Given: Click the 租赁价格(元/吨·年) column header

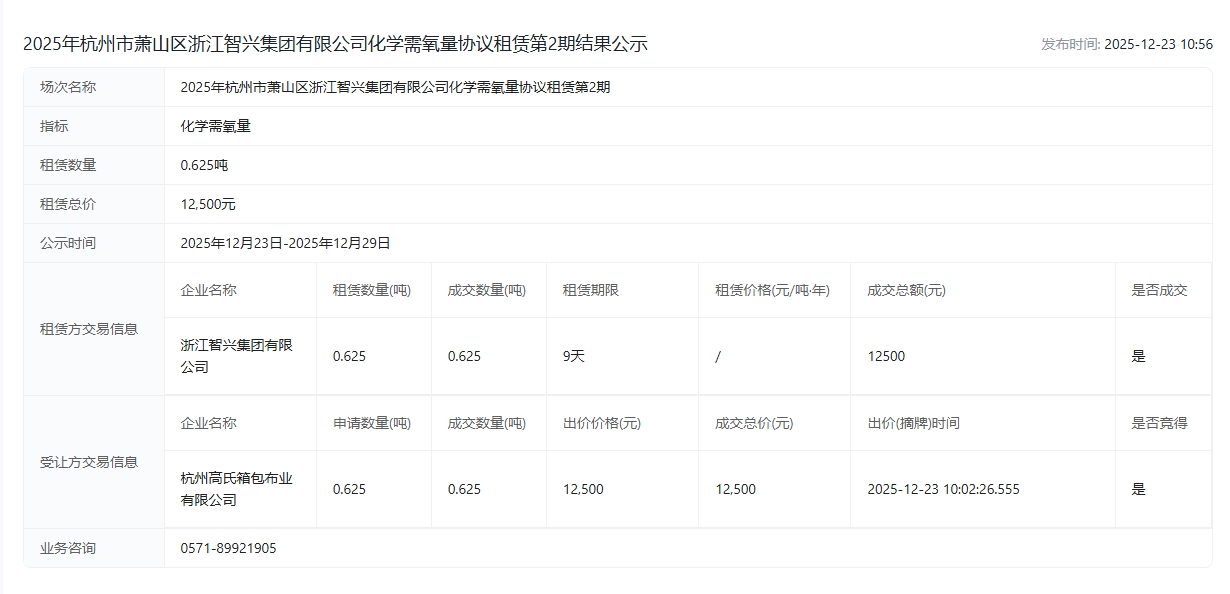Looking at the screenshot, I should 772,290.
